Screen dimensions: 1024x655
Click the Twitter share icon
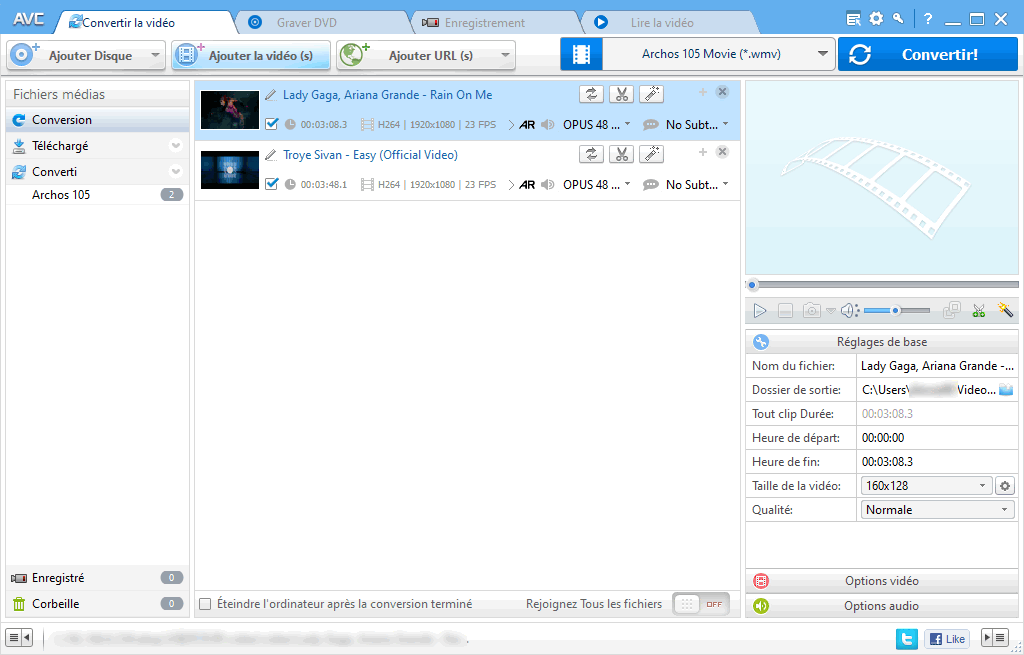pyautogui.click(x=906, y=638)
